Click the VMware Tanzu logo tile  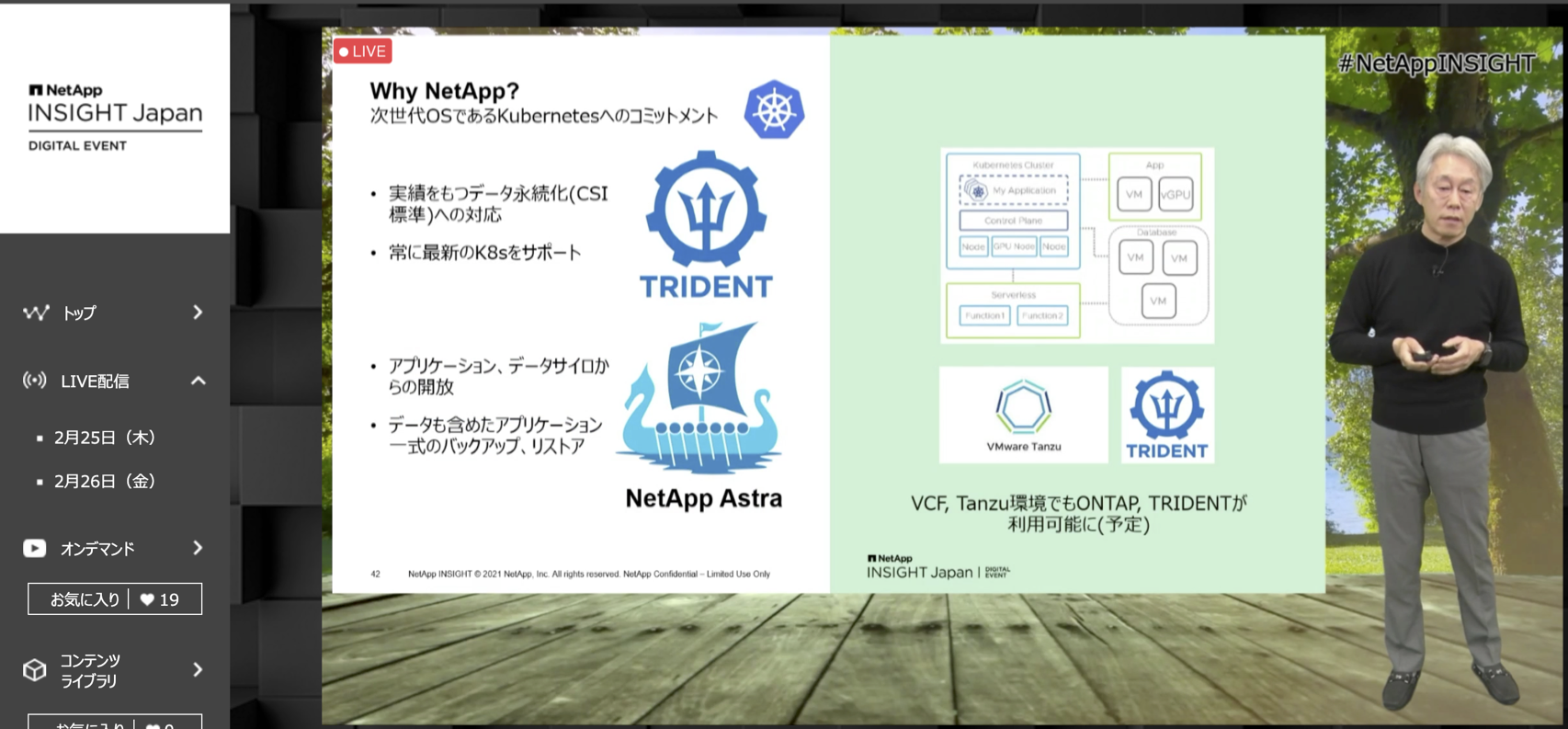pyautogui.click(x=1023, y=415)
